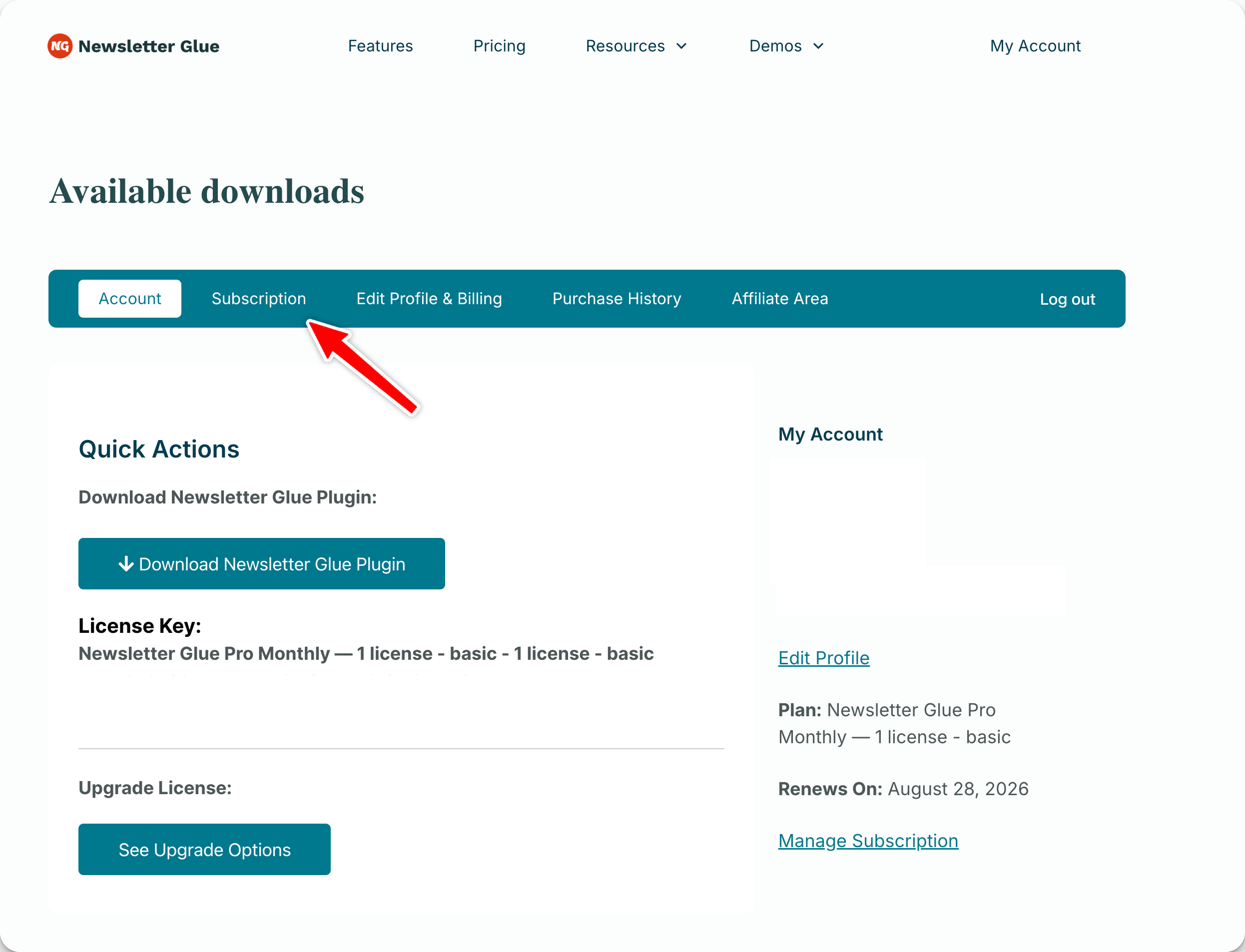1245x952 pixels.
Task: Expand the Demos dropdown menu
Action: click(786, 46)
